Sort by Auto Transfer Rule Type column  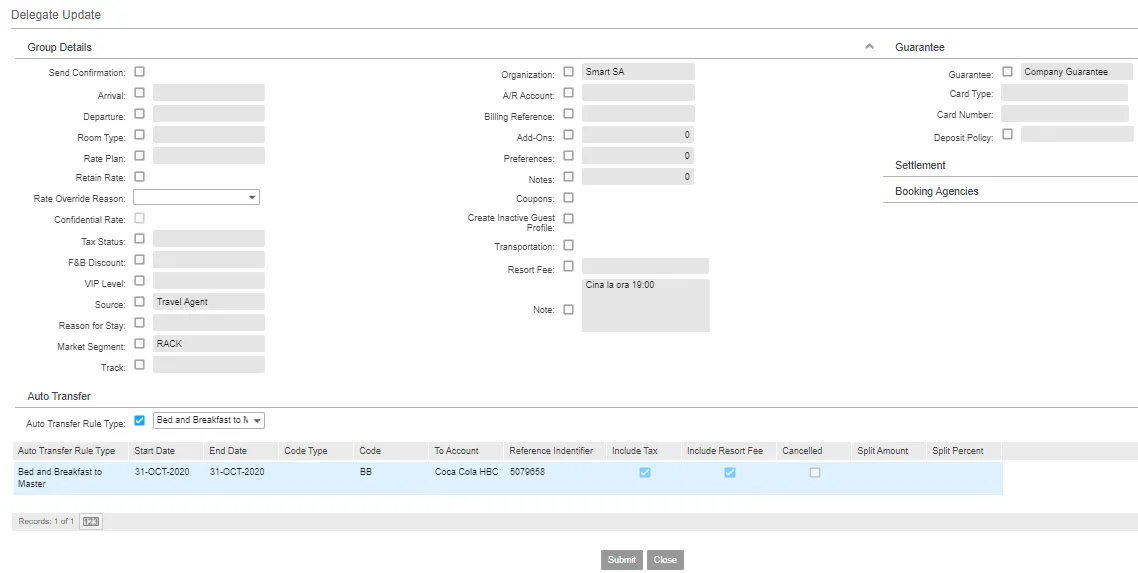[70, 451]
